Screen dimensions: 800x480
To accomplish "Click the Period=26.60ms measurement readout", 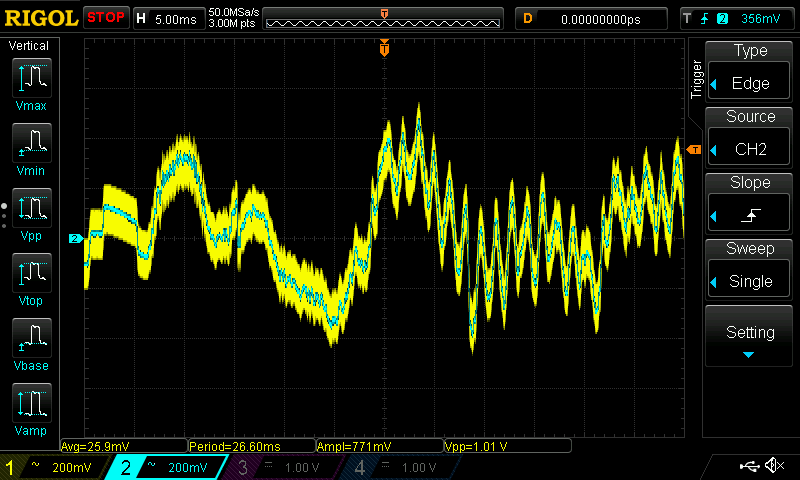I will [252, 446].
